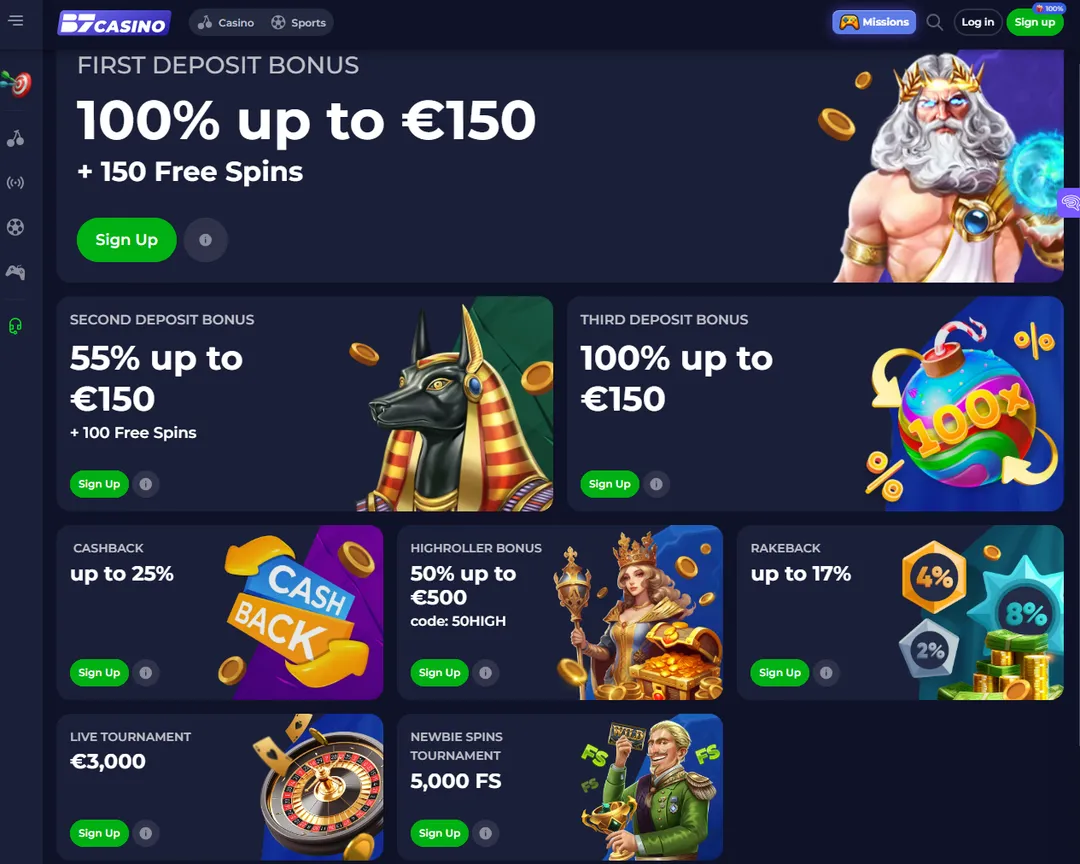Image resolution: width=1080 pixels, height=864 pixels.
Task: Show info for Cashback offer
Action: (x=145, y=672)
